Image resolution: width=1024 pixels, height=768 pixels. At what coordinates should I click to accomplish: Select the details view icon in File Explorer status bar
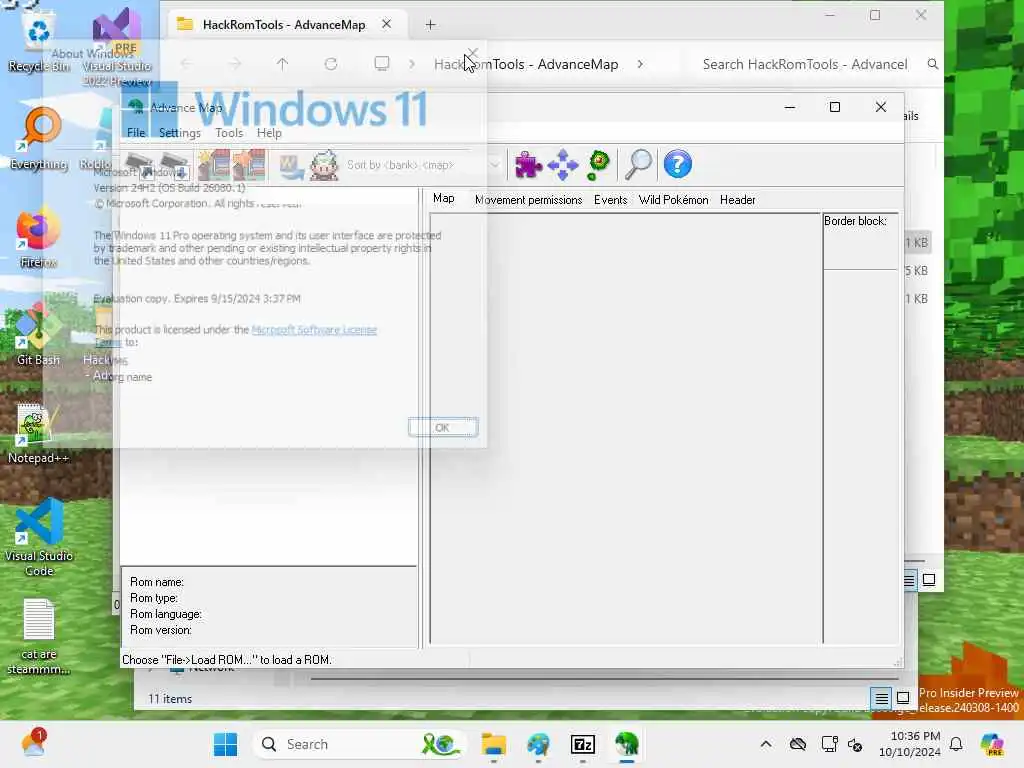(x=881, y=698)
